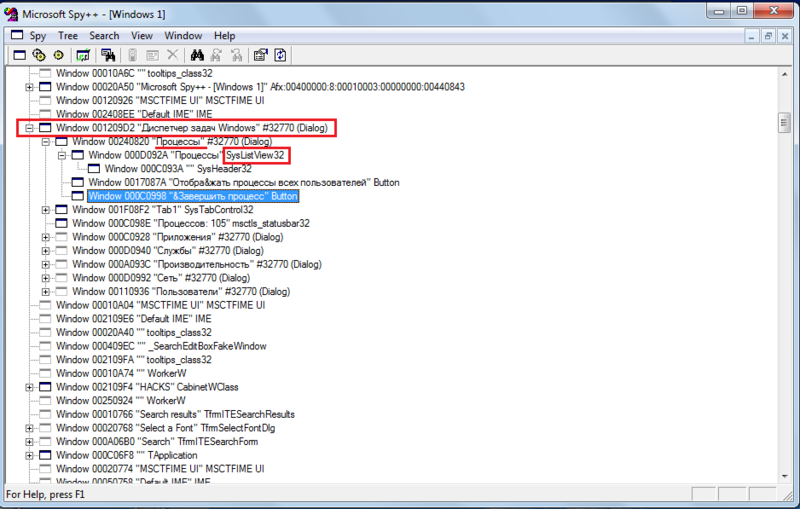Expand the HACKS CabinetWClass node
Screen dimensions: 800x509
30,387
